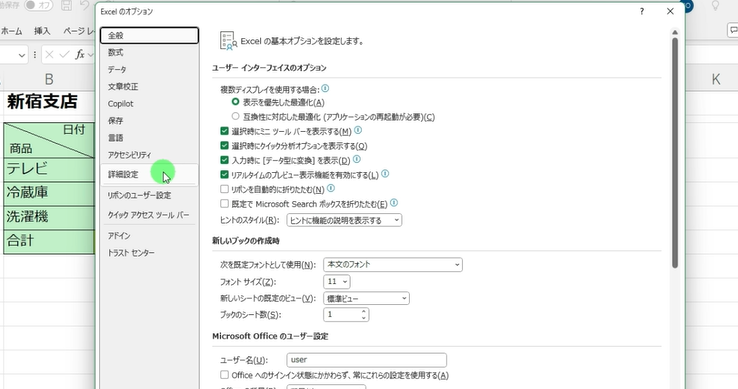Screen dimensions: 738x389
Task: Close the Excel のオプション dialog
Action: (670, 11)
